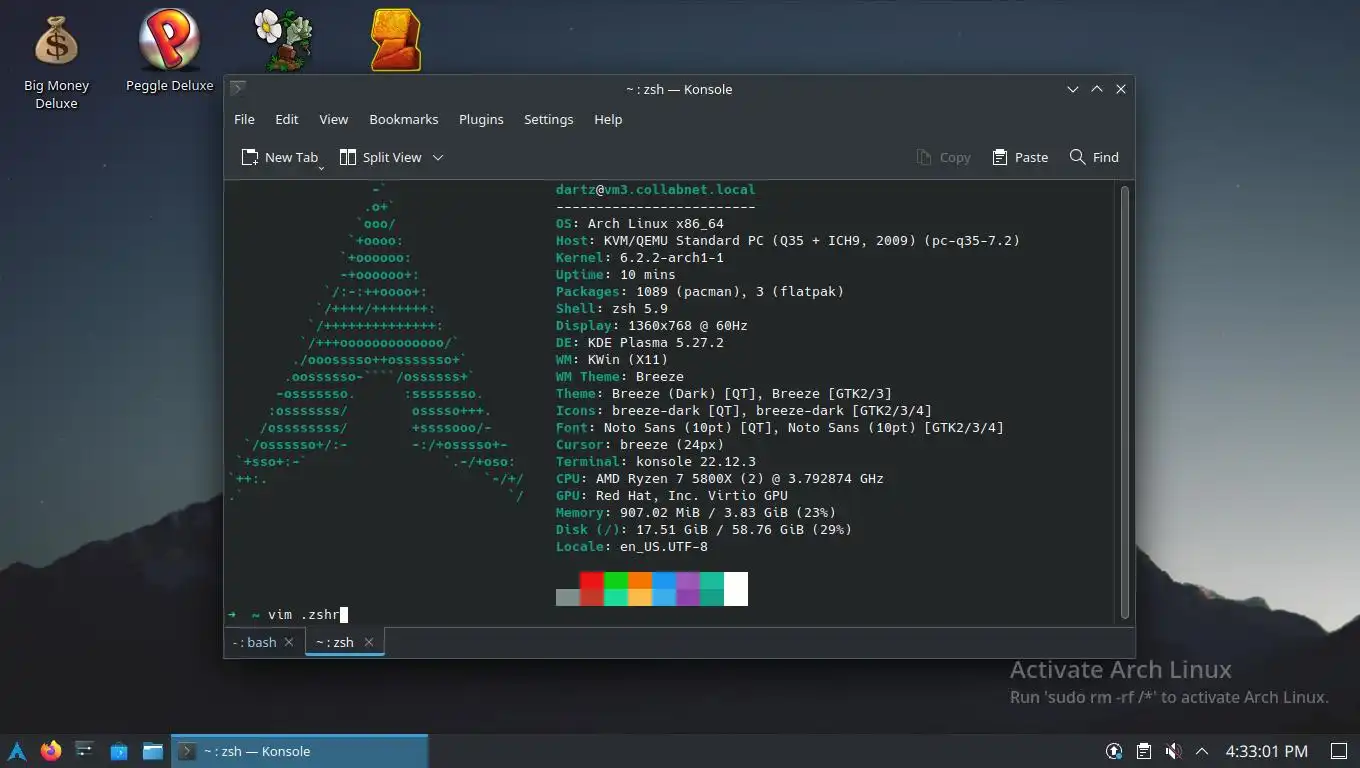Open a New Tab in Konsole
This screenshot has width=1360, height=768.
pos(279,157)
